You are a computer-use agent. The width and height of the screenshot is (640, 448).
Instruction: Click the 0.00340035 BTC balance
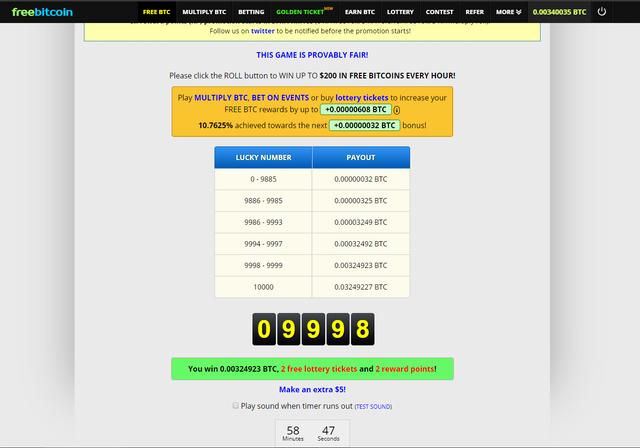(559, 12)
